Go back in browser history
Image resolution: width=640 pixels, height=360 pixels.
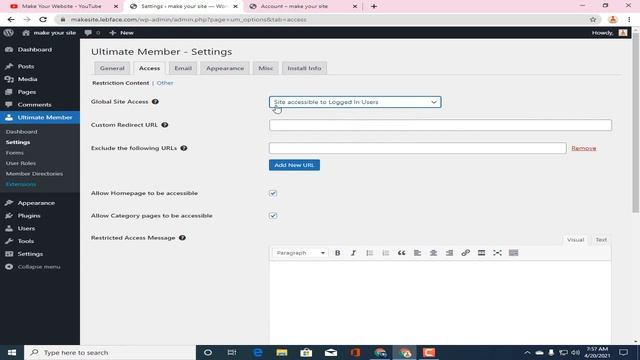coord(11,20)
